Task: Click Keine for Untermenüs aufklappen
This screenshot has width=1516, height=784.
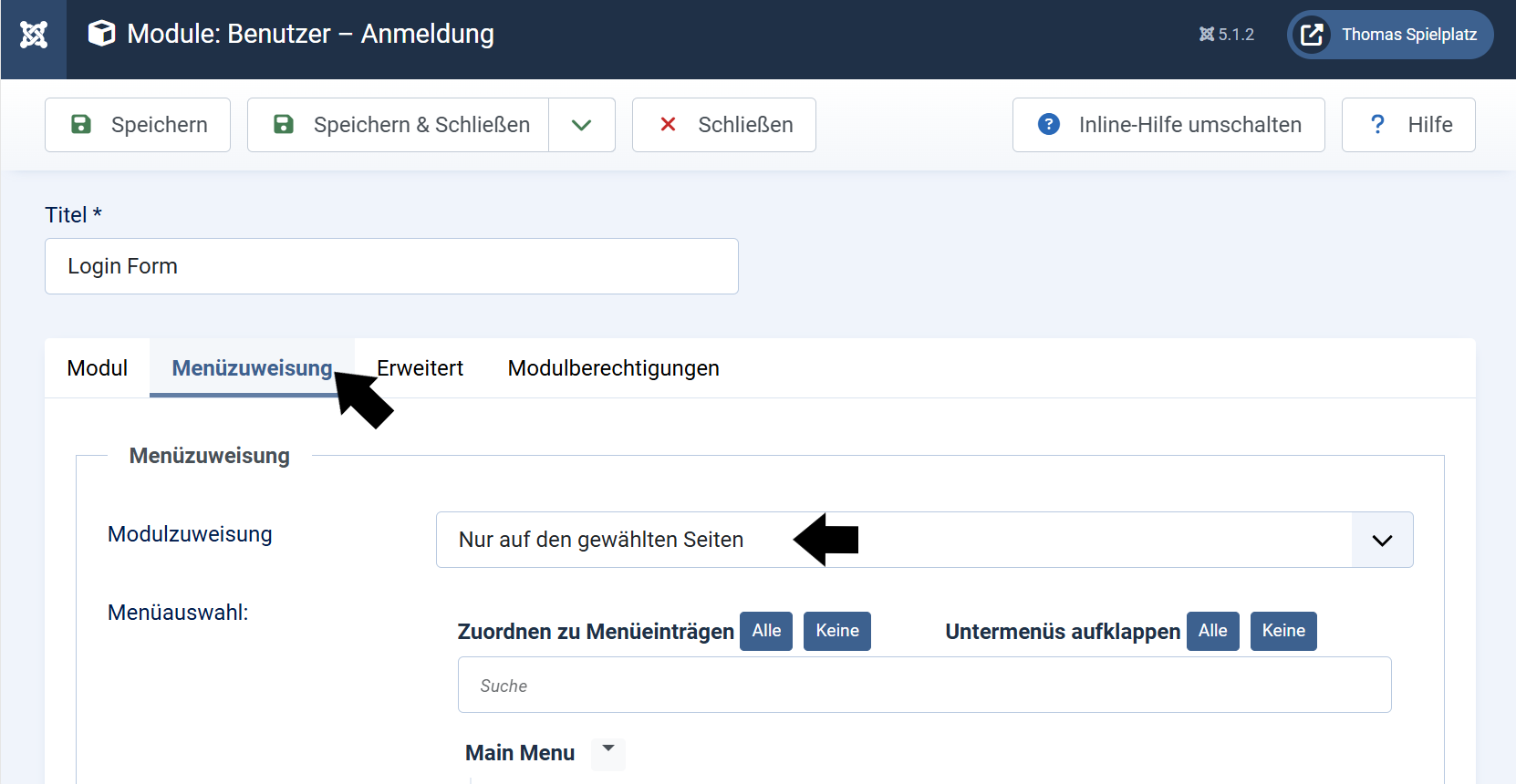Action: [1283, 631]
